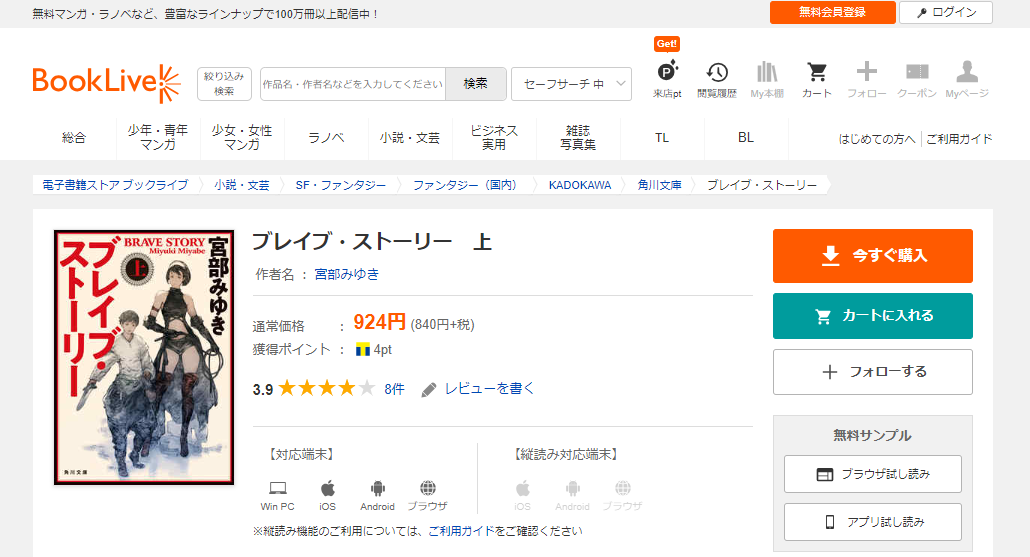1030x557 pixels.
Task: Click 角川文庫 breadcrumb link
Action: coord(659,185)
